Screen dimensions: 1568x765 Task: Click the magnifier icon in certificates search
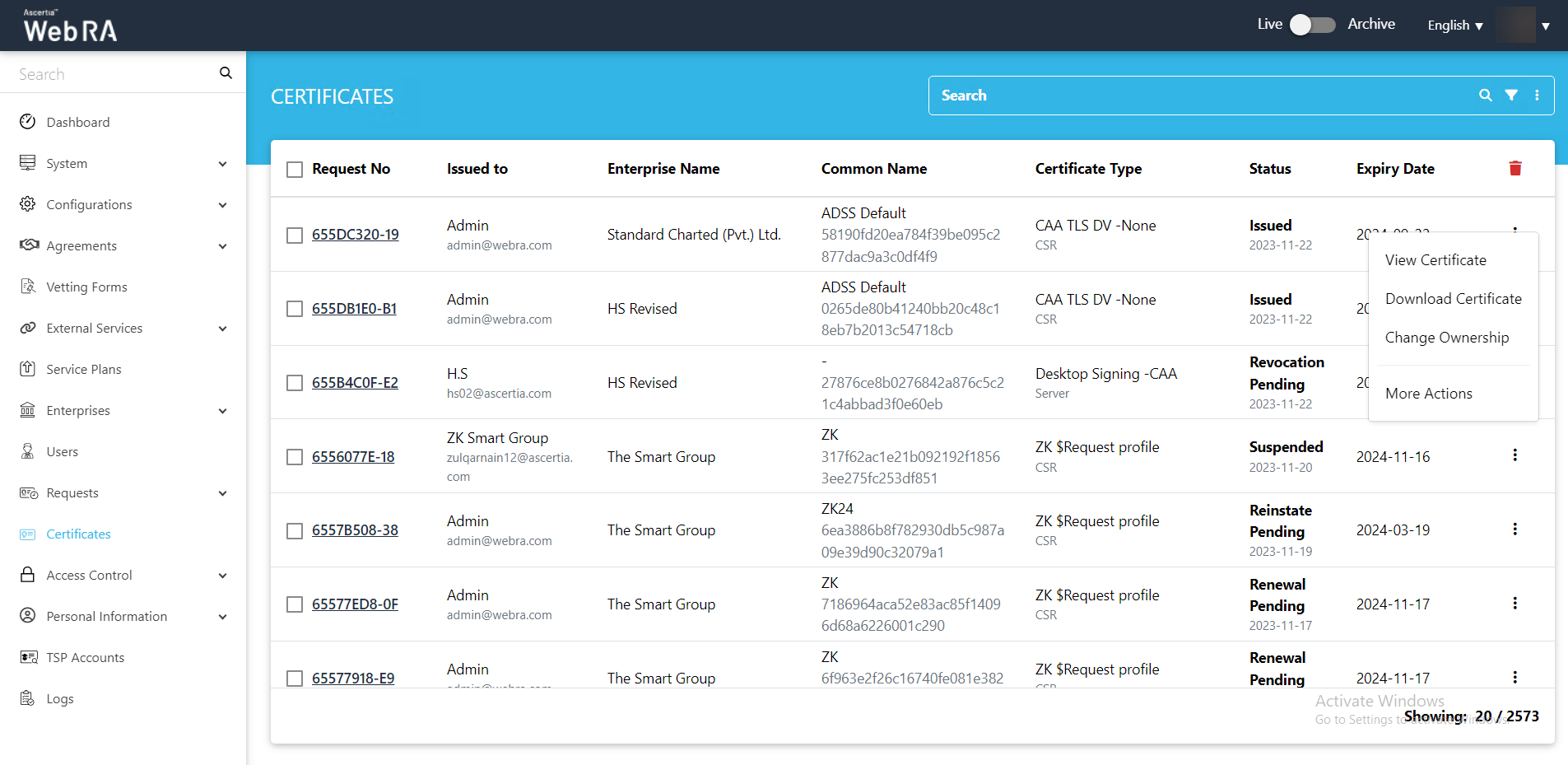pos(1485,96)
